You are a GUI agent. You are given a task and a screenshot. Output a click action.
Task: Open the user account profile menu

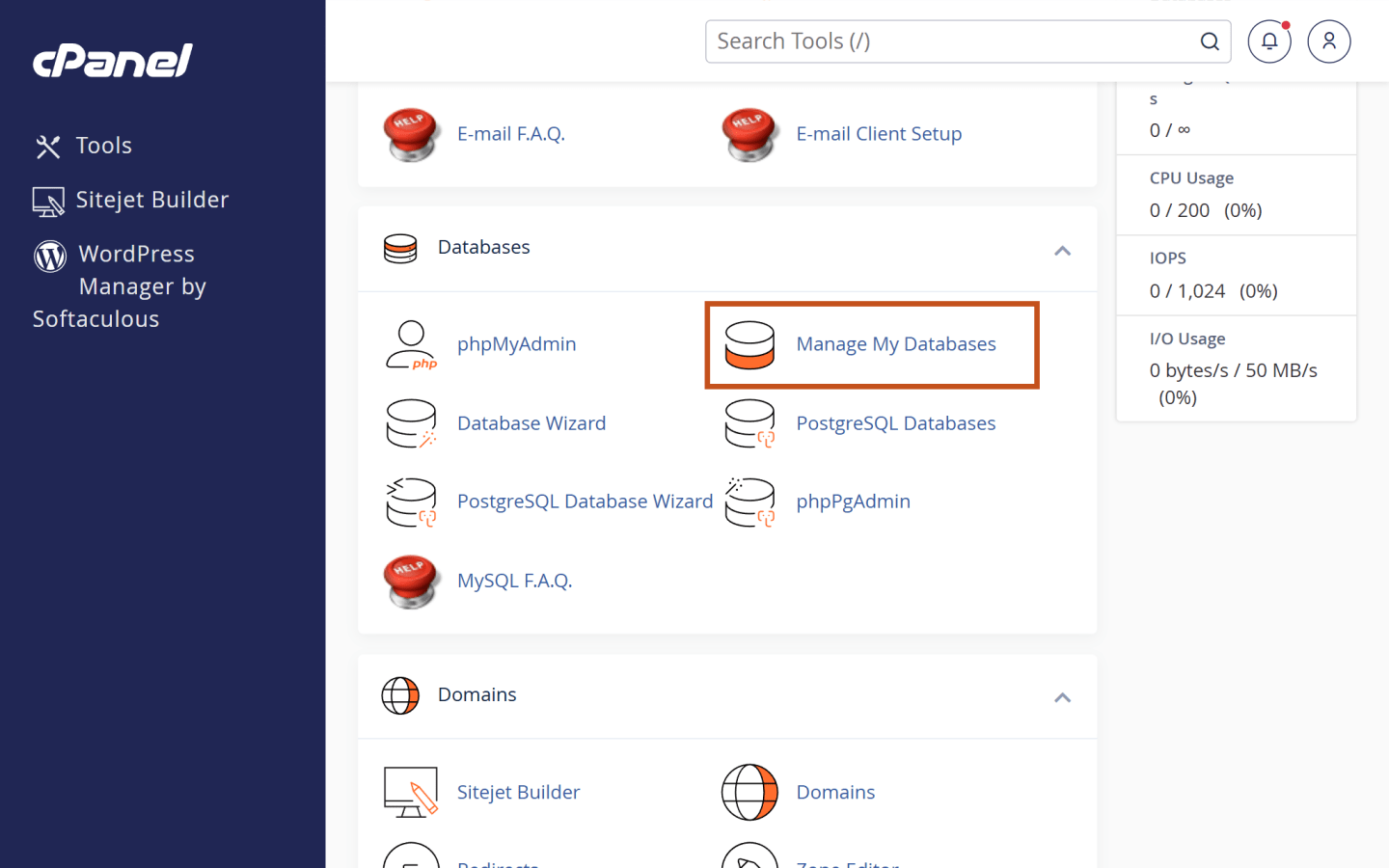point(1329,41)
